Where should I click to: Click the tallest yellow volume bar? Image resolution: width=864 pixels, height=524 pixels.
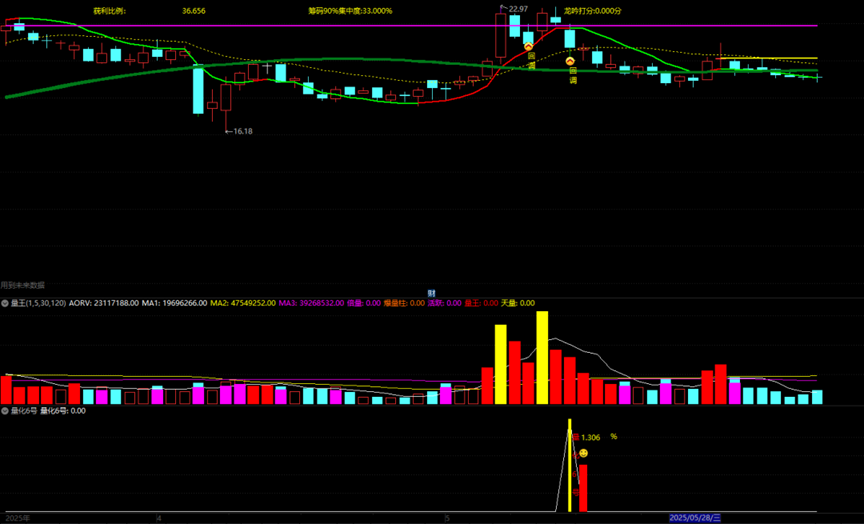point(542,357)
